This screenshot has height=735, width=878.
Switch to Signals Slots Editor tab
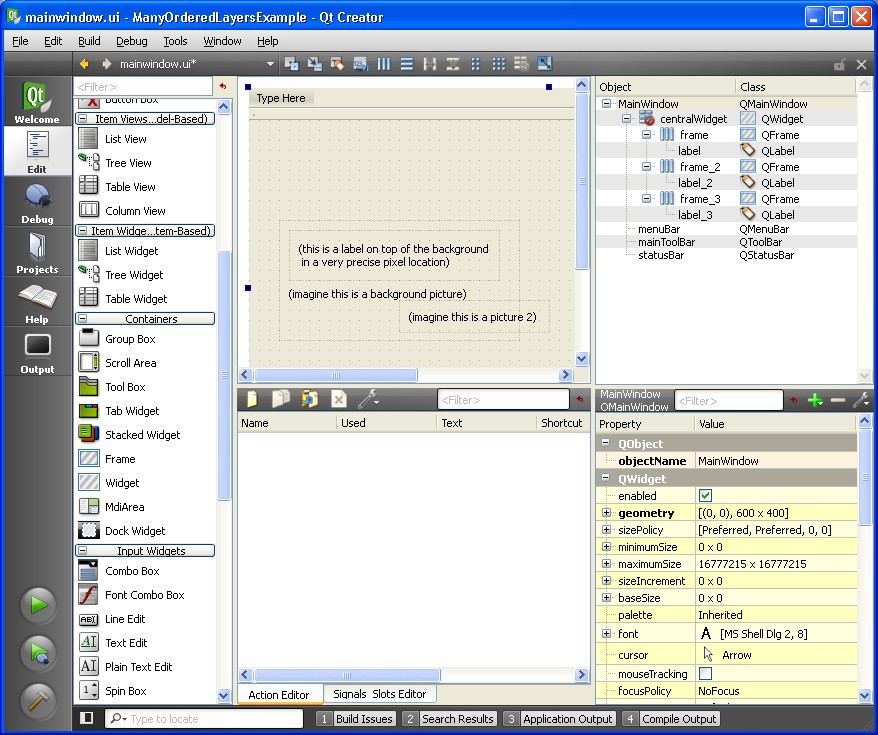(x=379, y=694)
